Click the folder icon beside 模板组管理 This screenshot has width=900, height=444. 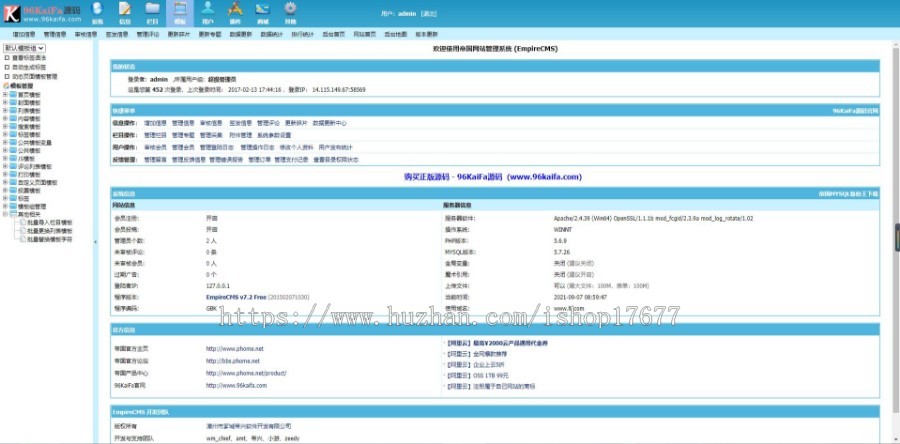13,207
